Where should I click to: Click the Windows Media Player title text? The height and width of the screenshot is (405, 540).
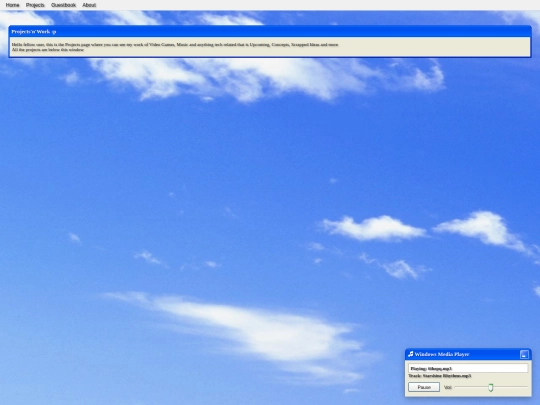coord(442,354)
